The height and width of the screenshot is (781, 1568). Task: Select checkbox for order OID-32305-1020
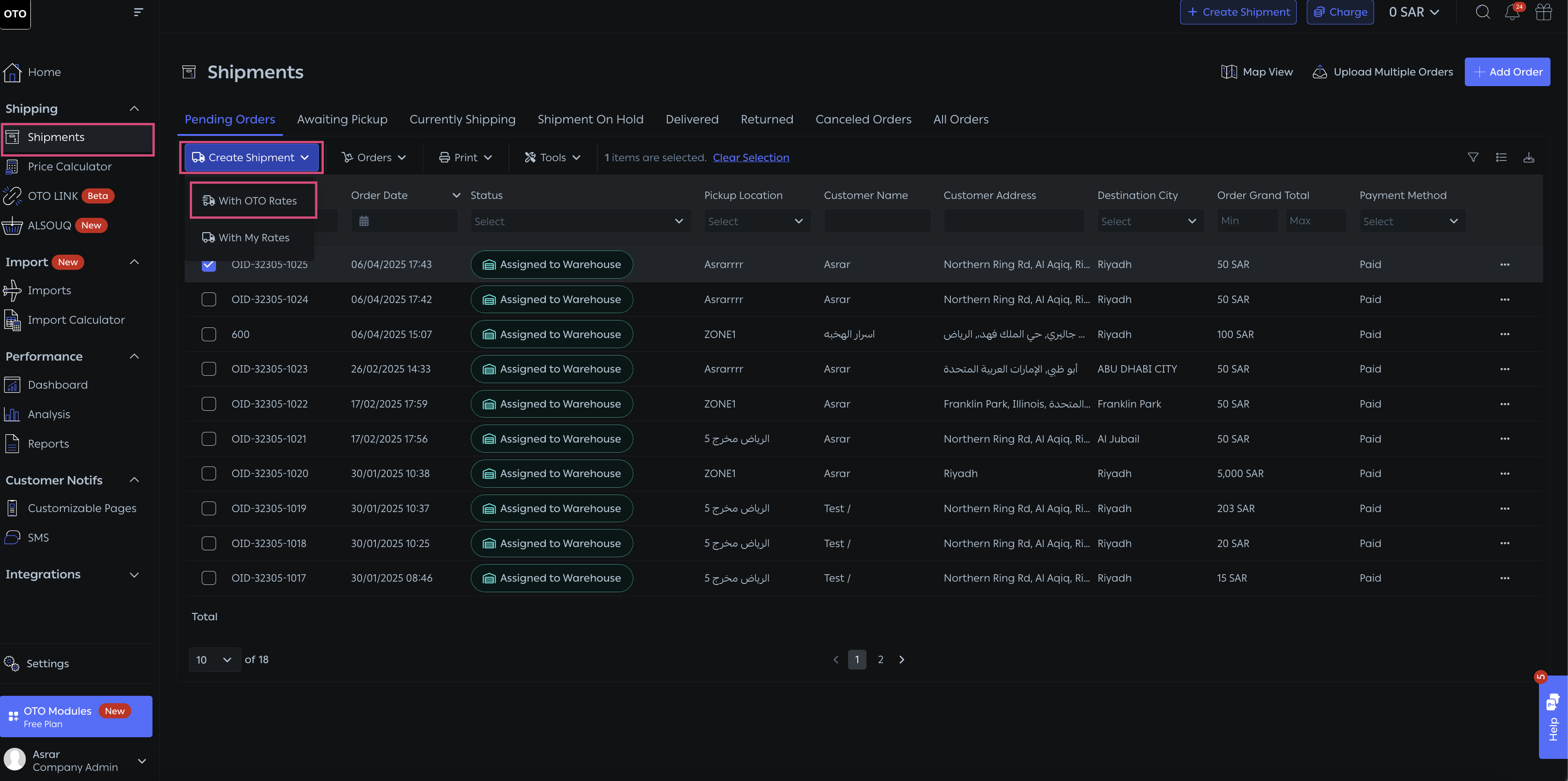[x=209, y=473]
